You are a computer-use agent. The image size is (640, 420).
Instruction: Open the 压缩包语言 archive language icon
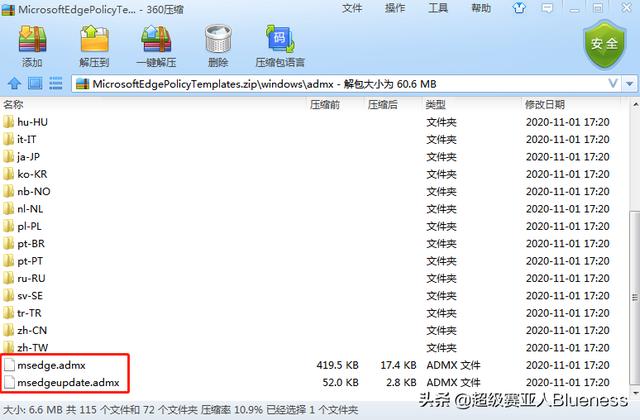[280, 39]
